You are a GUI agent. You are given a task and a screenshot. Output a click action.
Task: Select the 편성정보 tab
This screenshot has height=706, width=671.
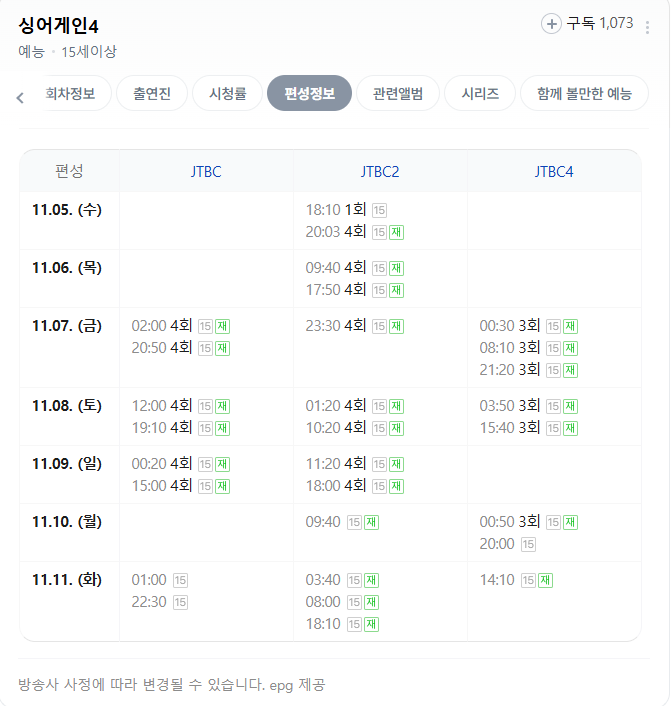(310, 94)
